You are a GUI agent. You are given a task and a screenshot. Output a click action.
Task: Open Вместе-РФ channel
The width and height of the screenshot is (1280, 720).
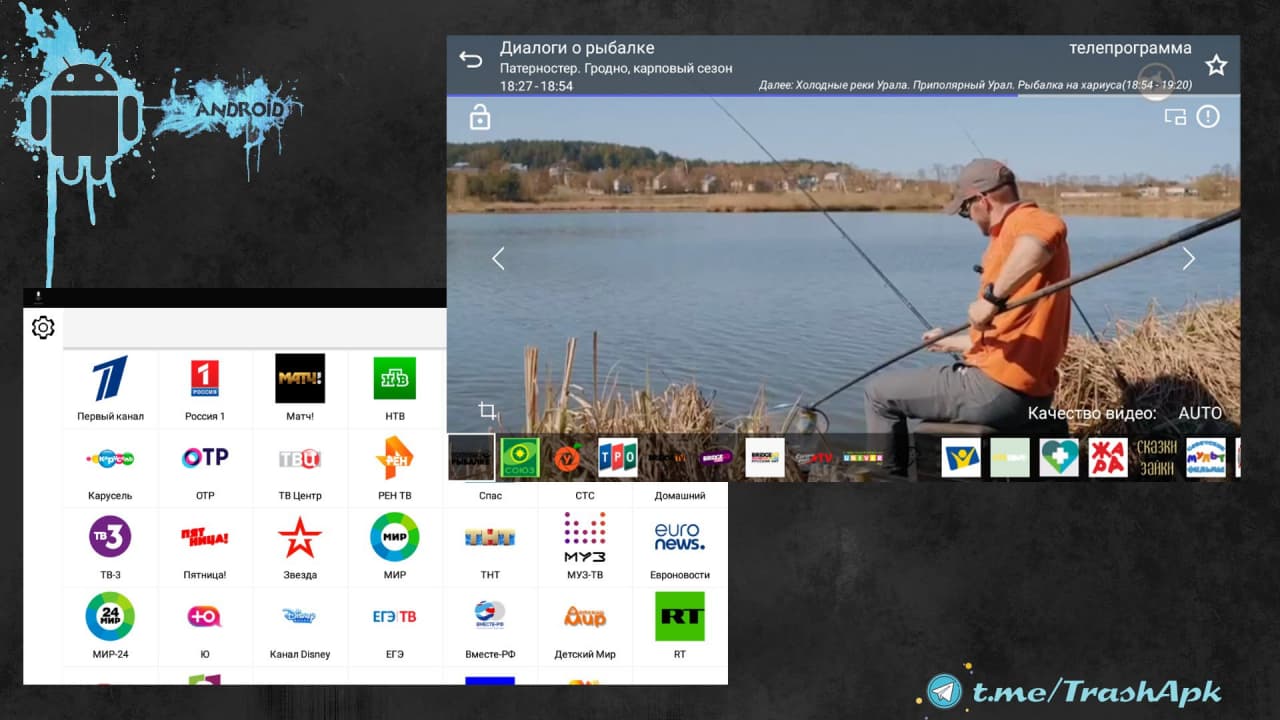[490, 626]
